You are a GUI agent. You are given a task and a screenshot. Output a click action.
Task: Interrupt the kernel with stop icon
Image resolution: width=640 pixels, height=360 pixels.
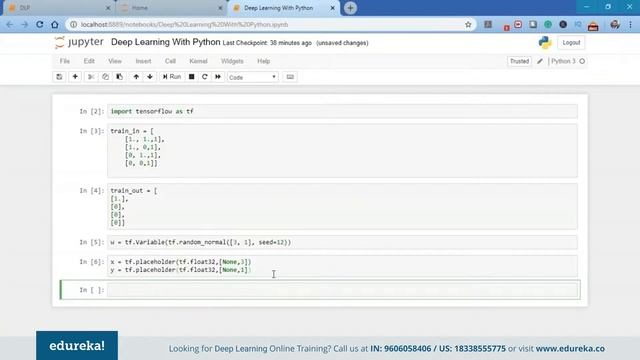click(191, 77)
